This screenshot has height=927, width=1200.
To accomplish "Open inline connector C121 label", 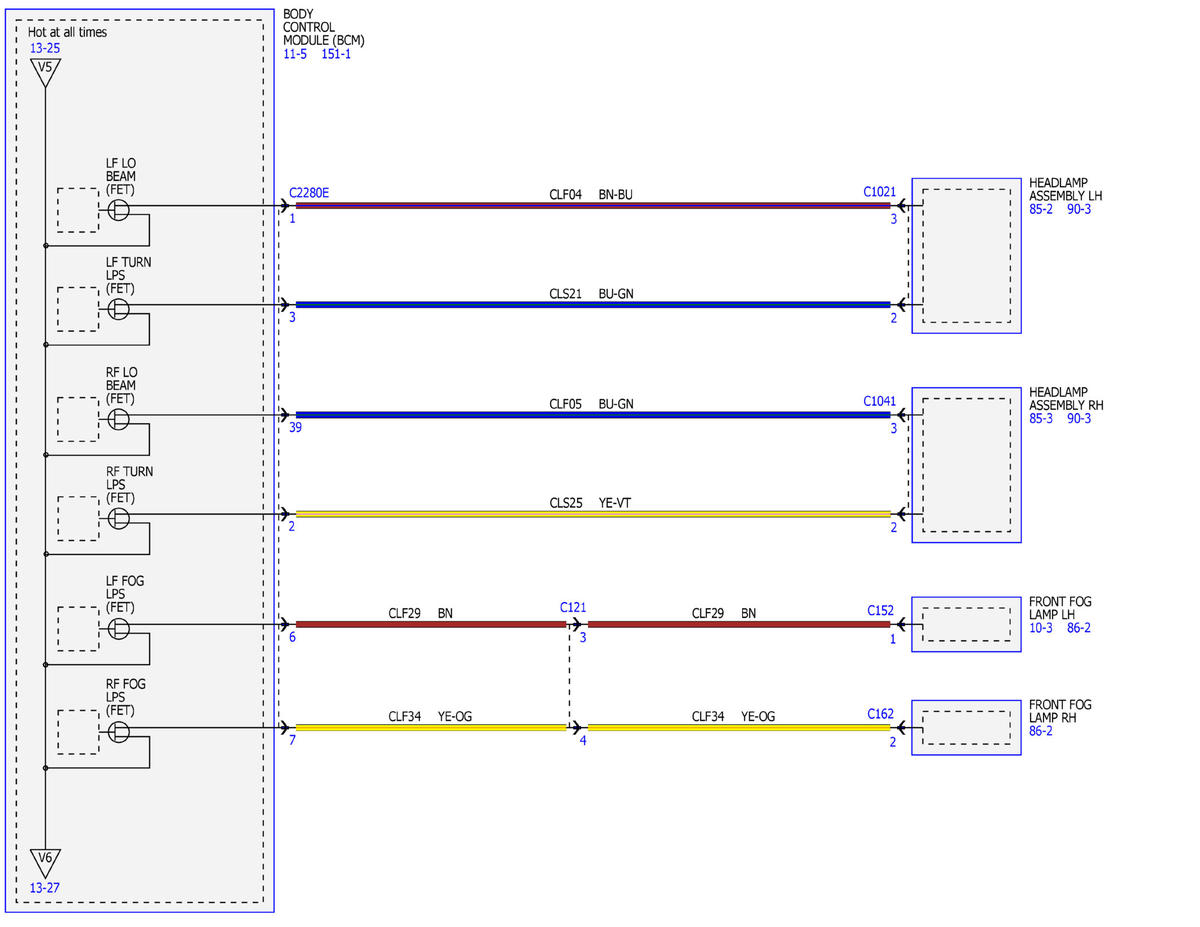I will 573,607.
